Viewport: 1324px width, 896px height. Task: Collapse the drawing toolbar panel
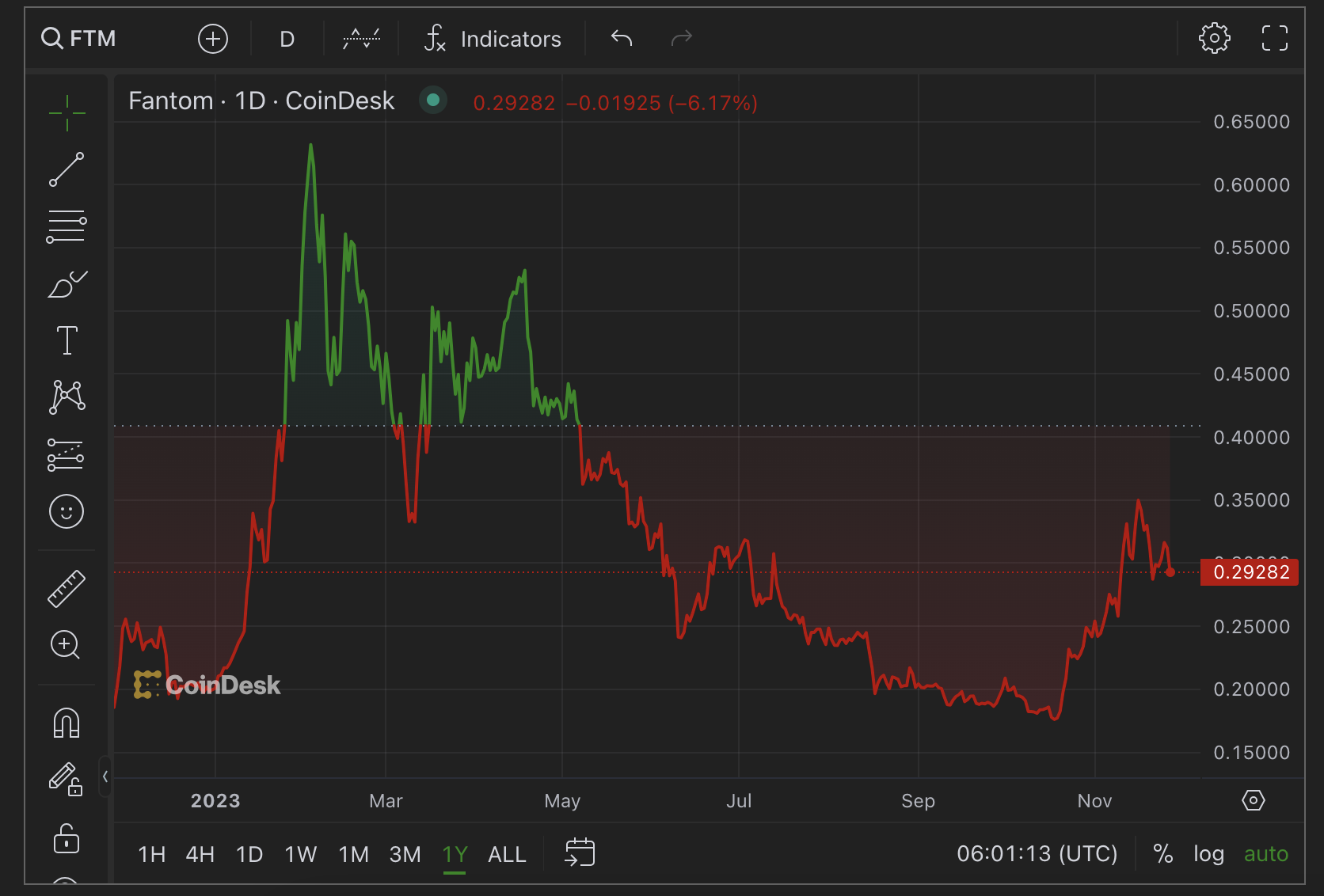[x=105, y=776]
